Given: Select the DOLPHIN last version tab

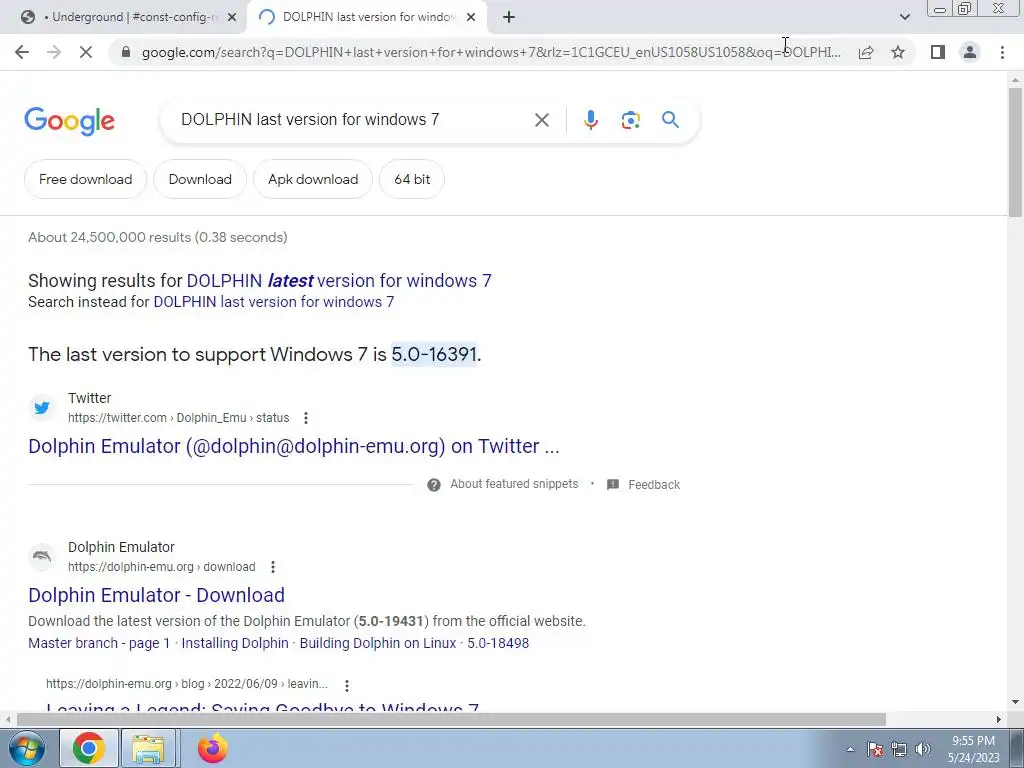Looking at the screenshot, I should coord(368,17).
